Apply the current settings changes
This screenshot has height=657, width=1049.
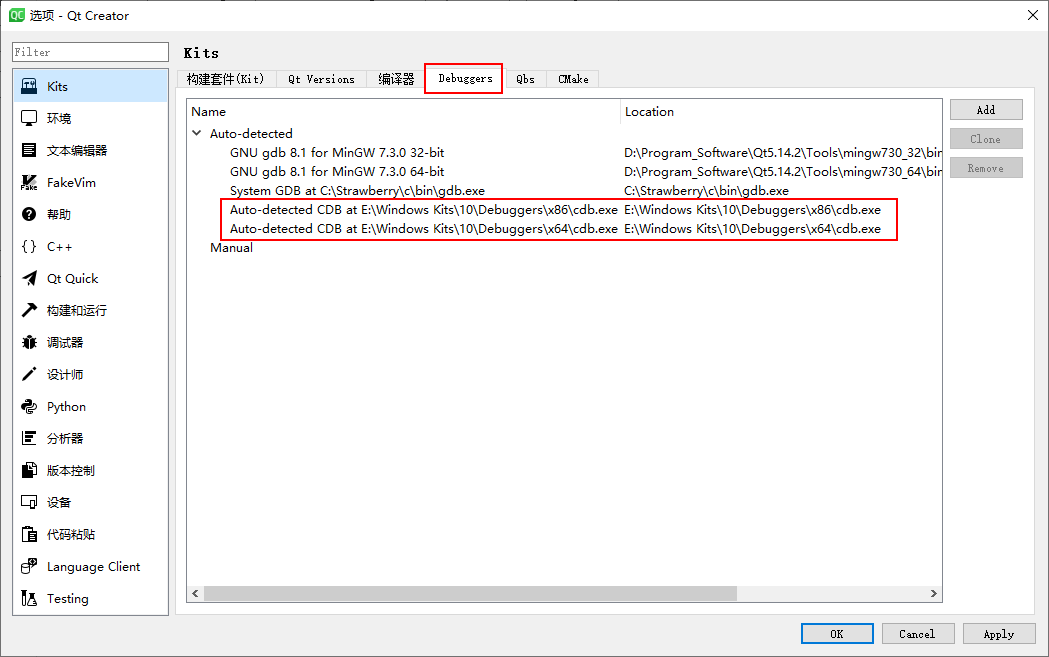999,633
